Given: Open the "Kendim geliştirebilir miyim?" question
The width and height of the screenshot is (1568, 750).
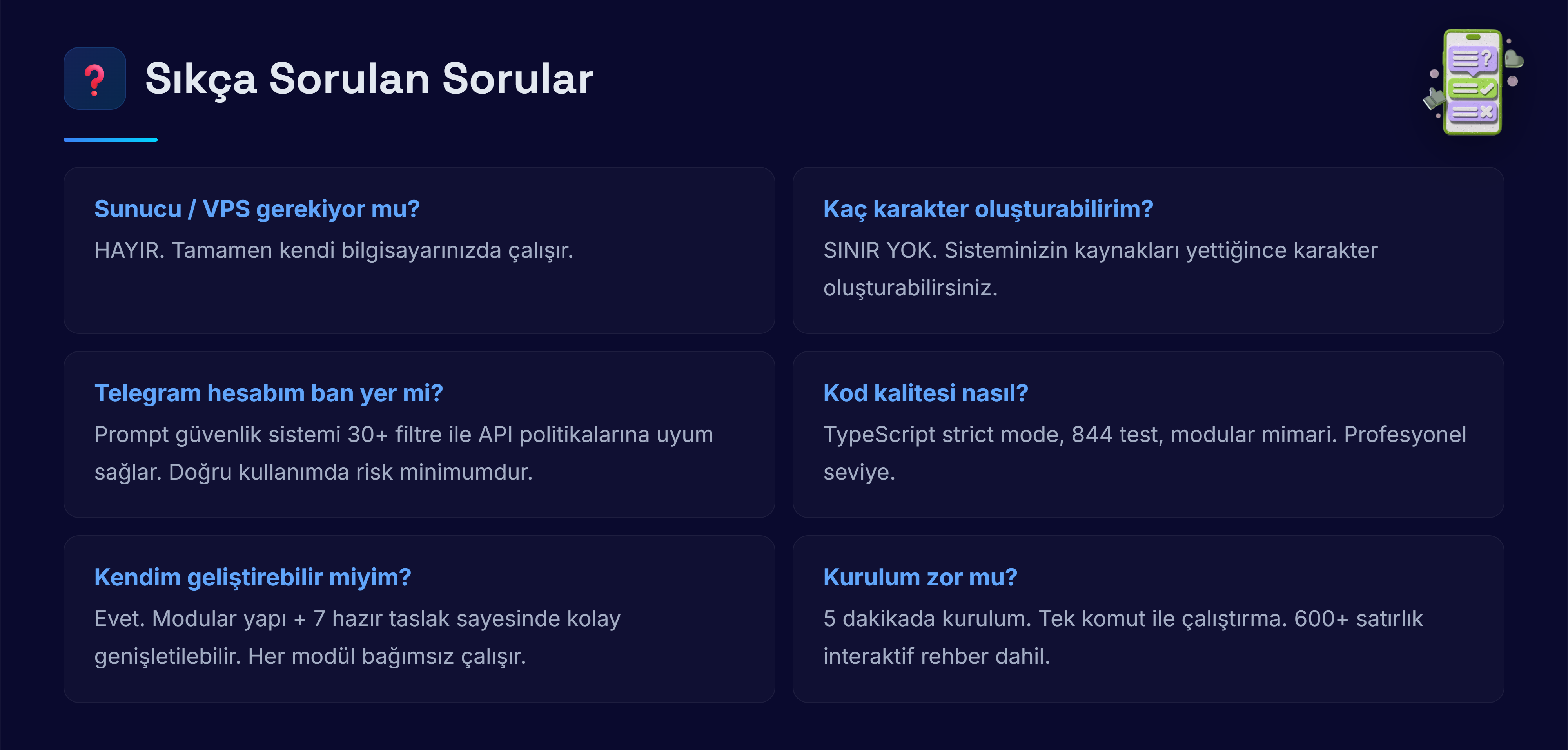Looking at the screenshot, I should [252, 577].
